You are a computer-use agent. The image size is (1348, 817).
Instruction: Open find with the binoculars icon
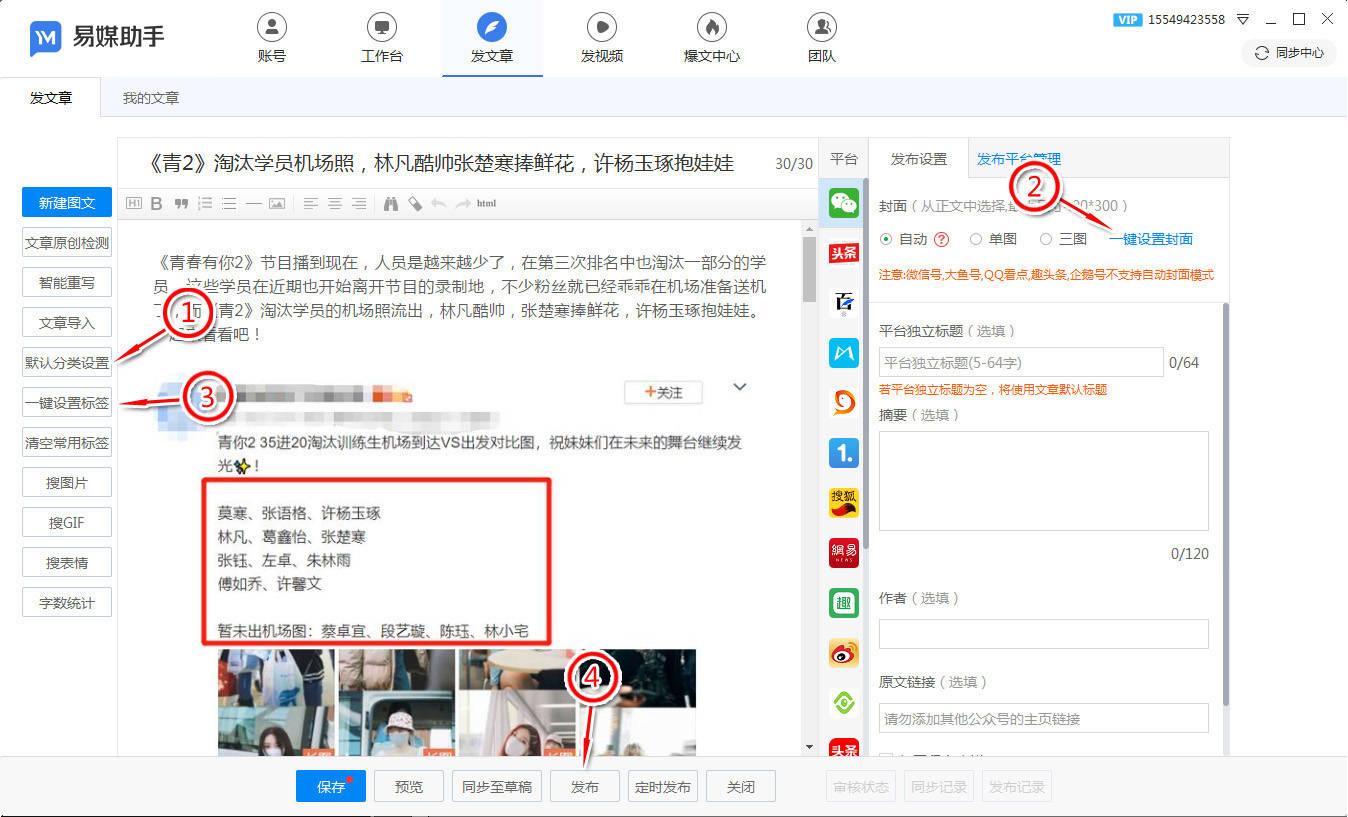pos(391,203)
